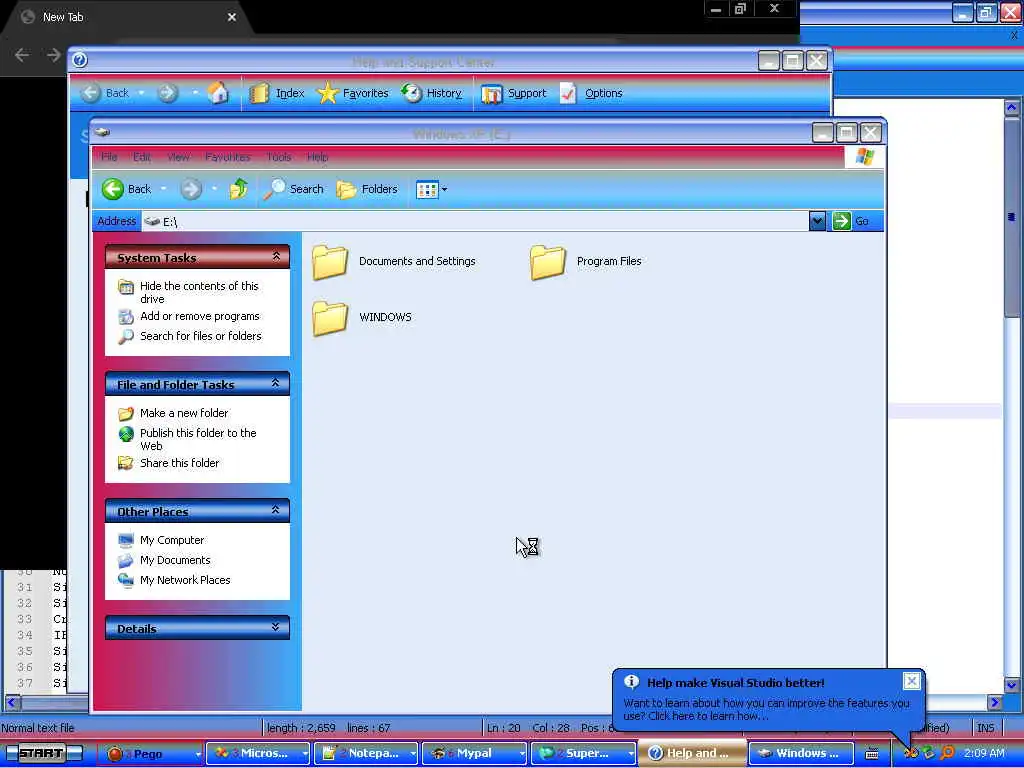Select the WINDOWS folder icon
The image size is (1024, 768).
pyautogui.click(x=330, y=317)
